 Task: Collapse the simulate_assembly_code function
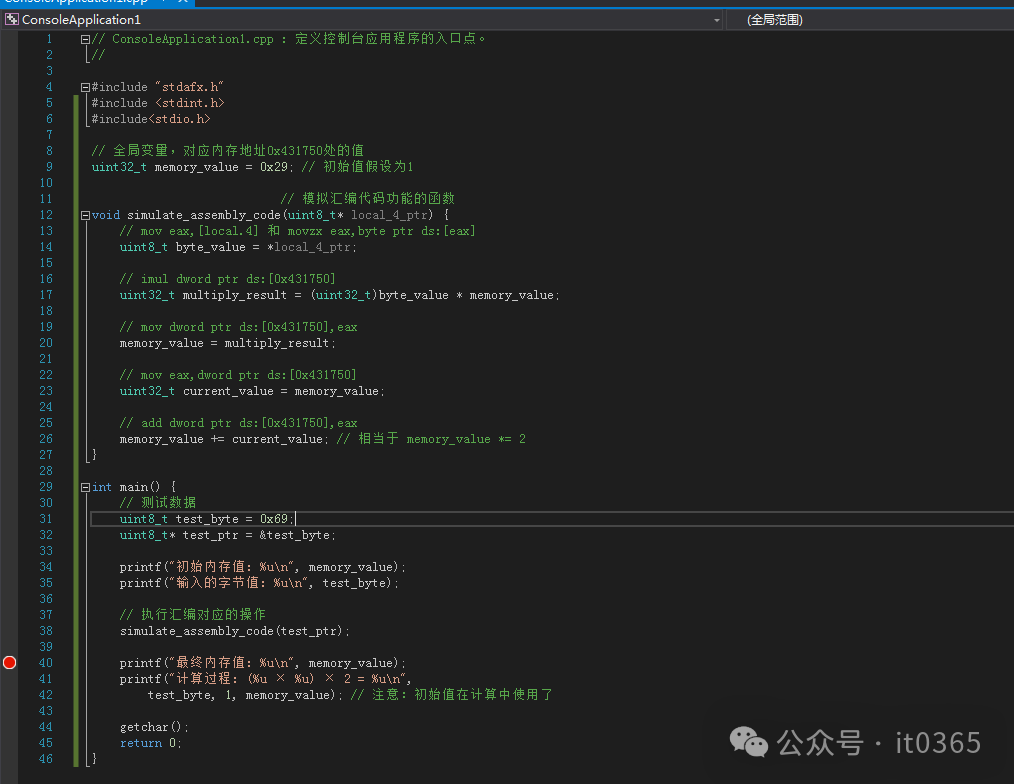coord(85,215)
